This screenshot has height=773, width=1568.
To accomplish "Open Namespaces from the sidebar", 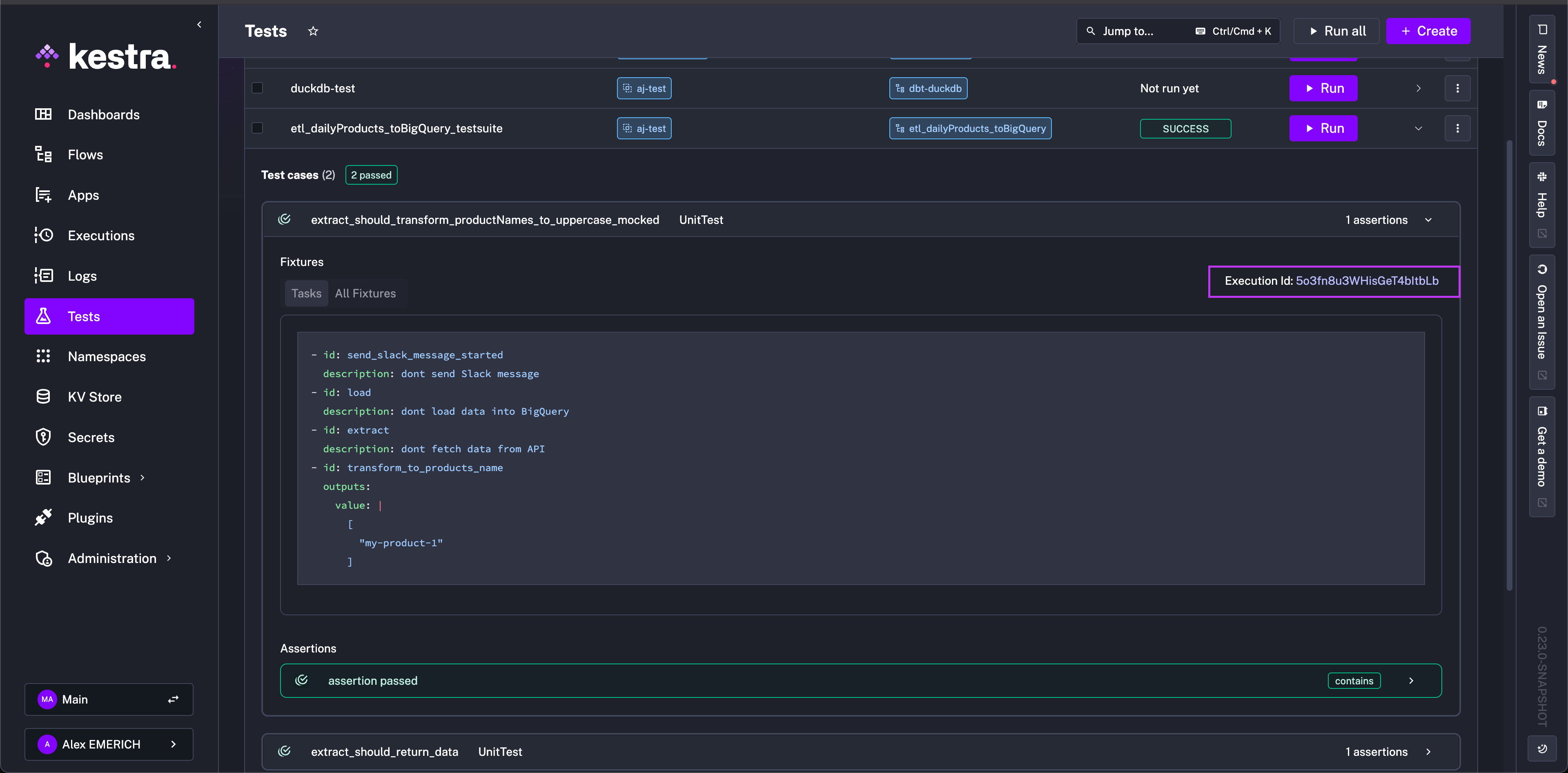I will pyautogui.click(x=107, y=356).
